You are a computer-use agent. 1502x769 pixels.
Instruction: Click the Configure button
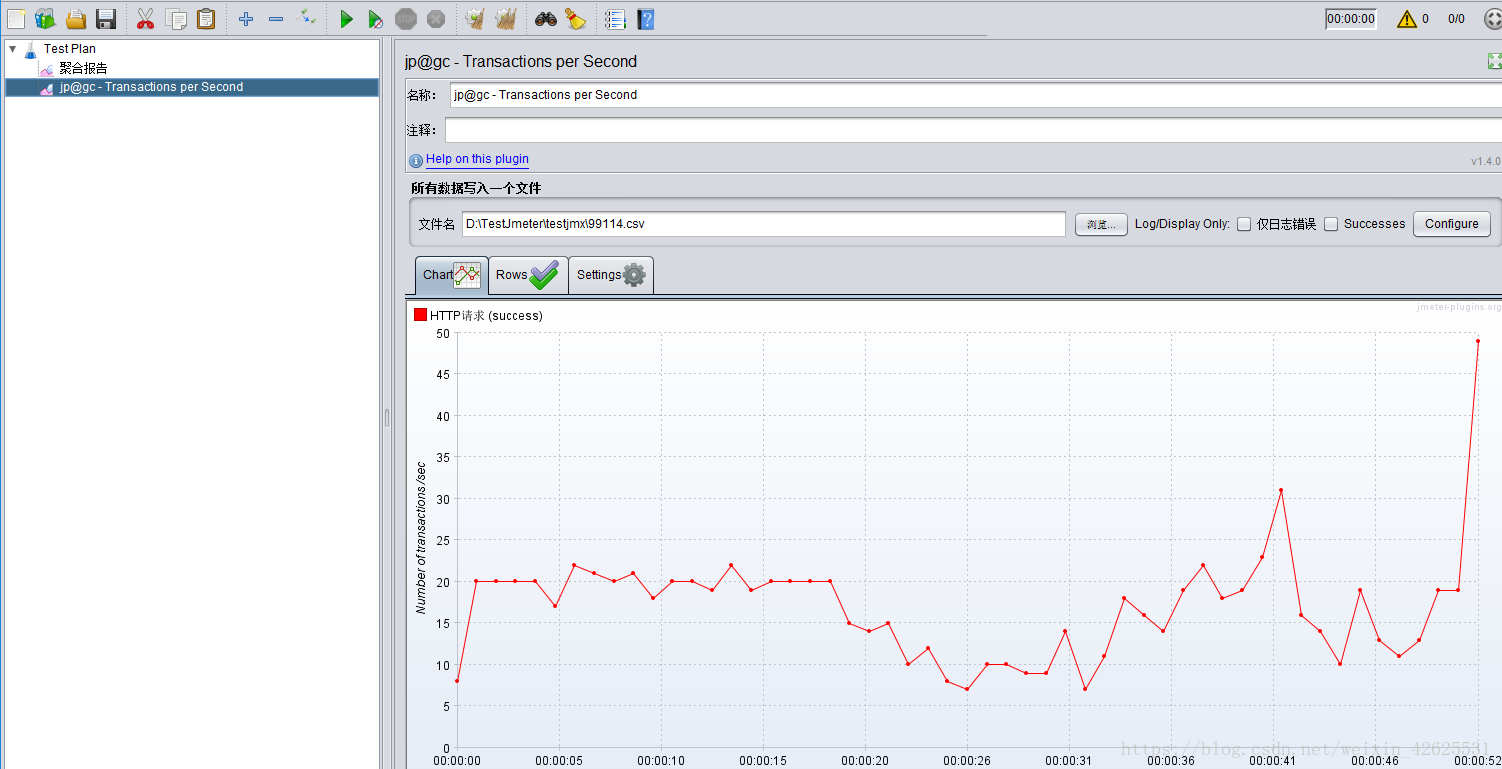coord(1451,224)
